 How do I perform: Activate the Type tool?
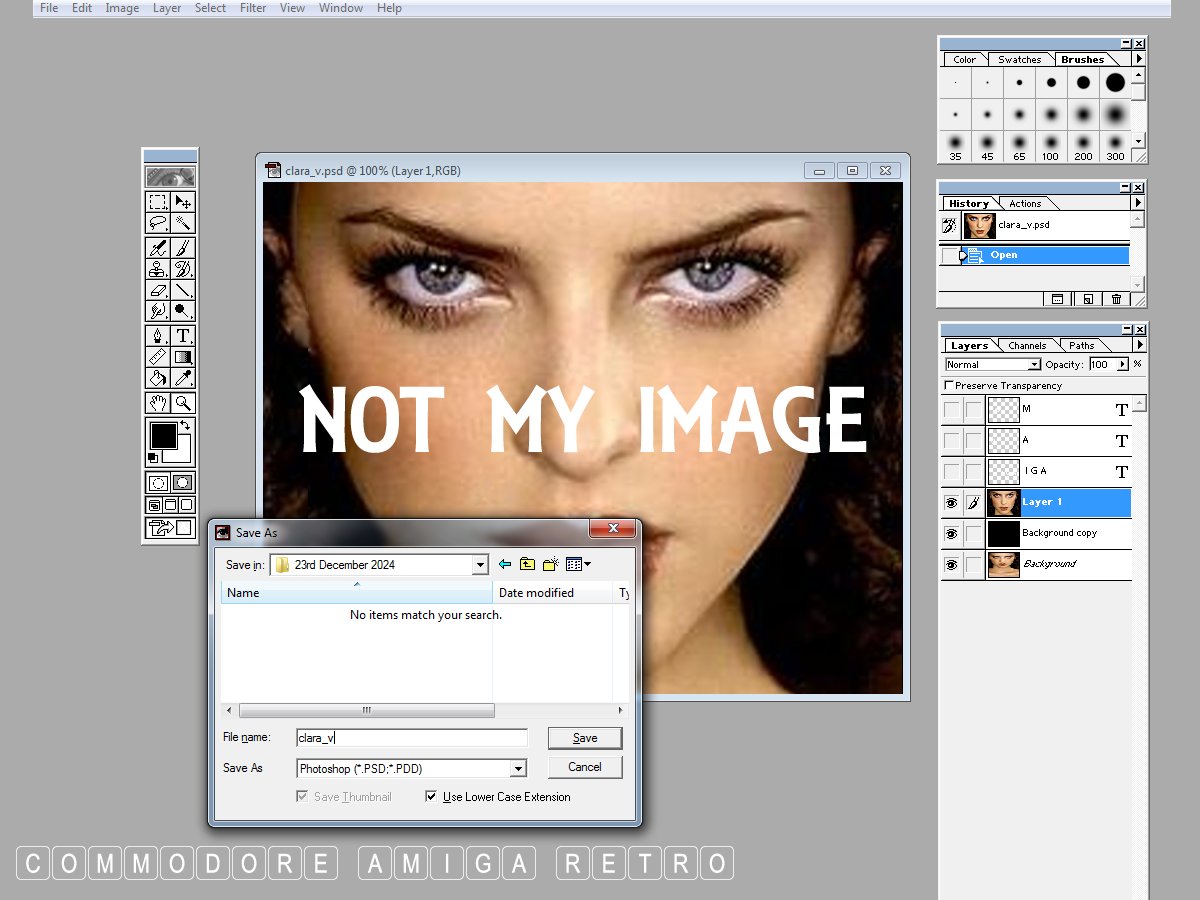tap(183, 335)
